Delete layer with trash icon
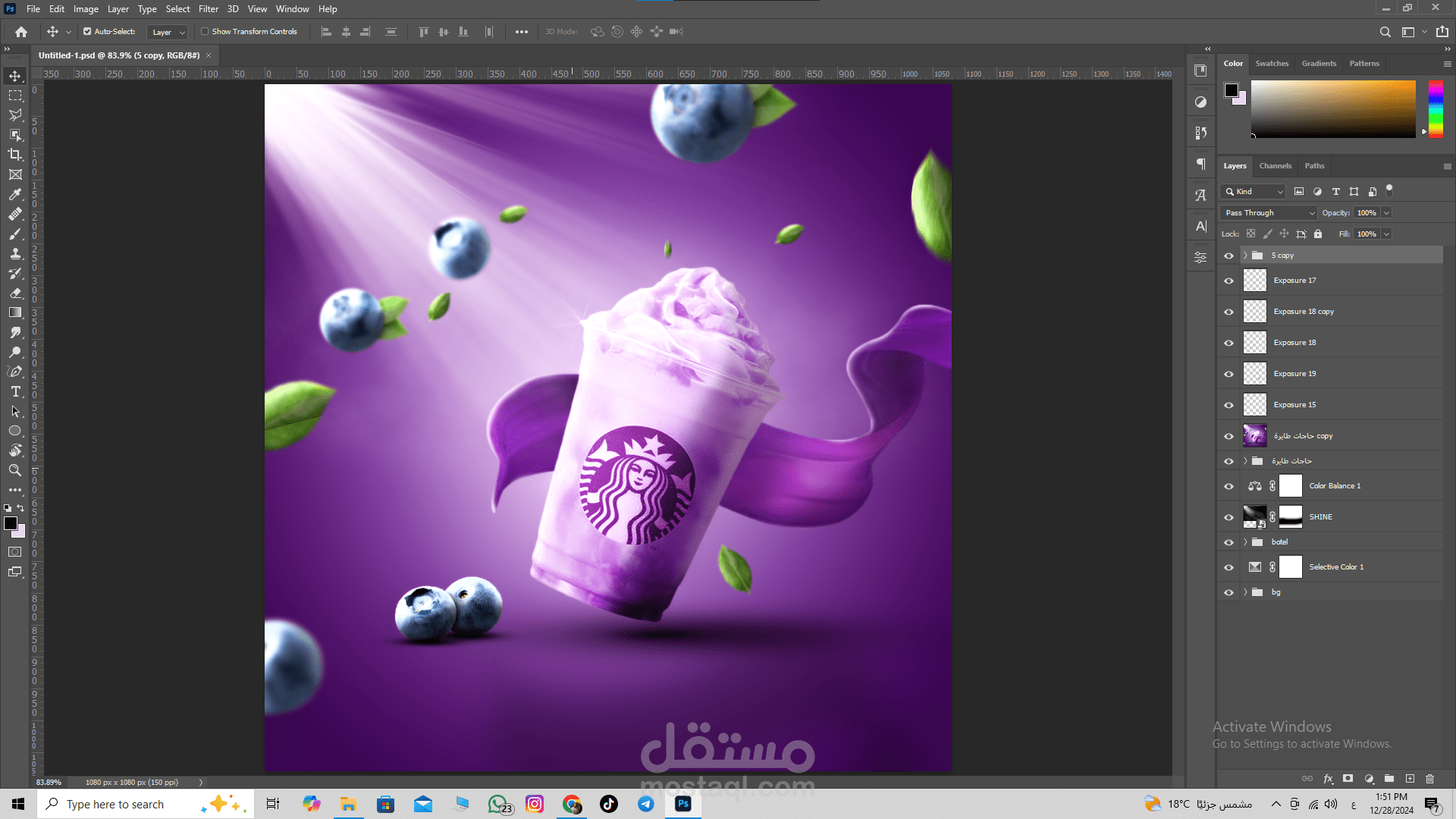The image size is (1456, 819). click(x=1430, y=779)
